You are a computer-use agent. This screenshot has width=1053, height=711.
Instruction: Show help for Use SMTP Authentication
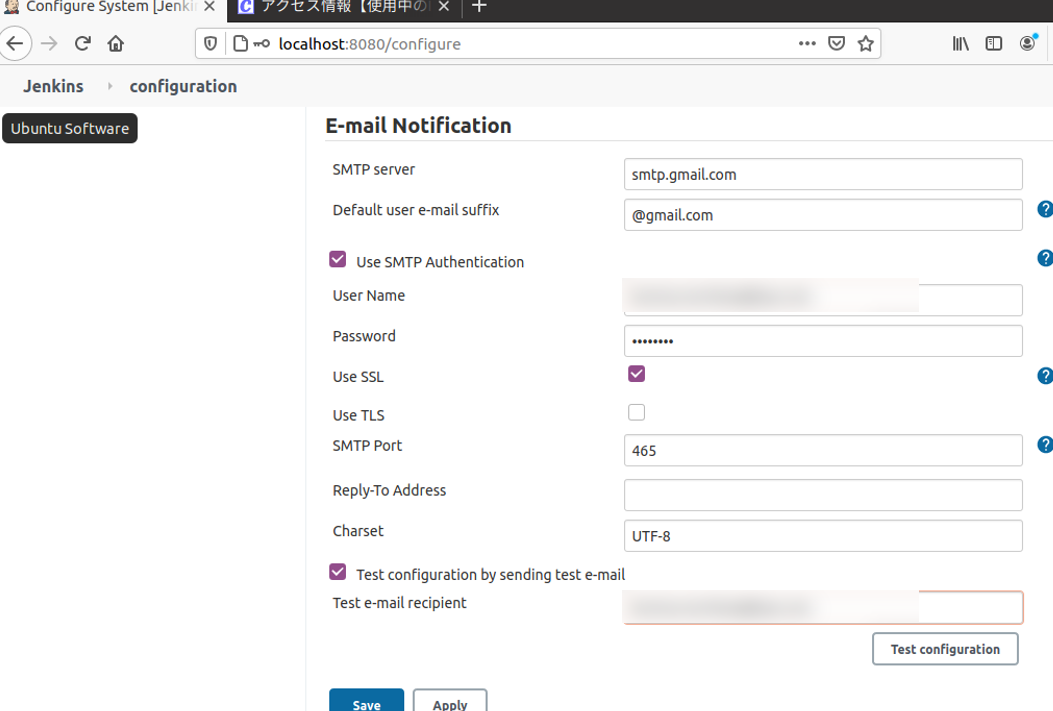click(1045, 258)
